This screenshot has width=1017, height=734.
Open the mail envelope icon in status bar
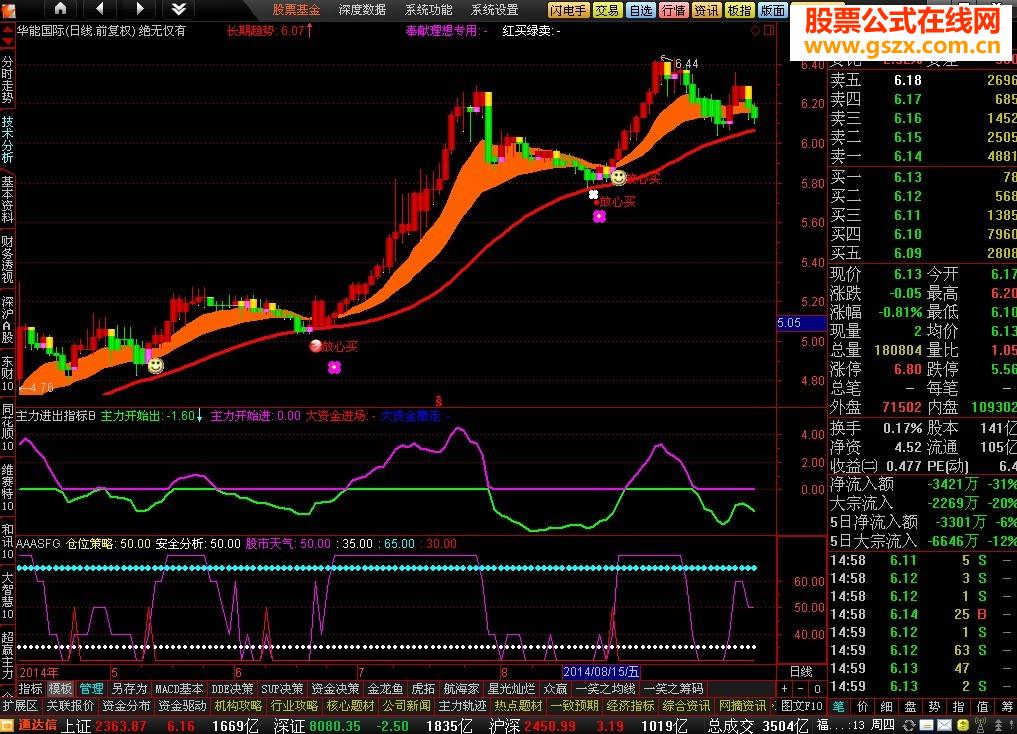point(944,725)
